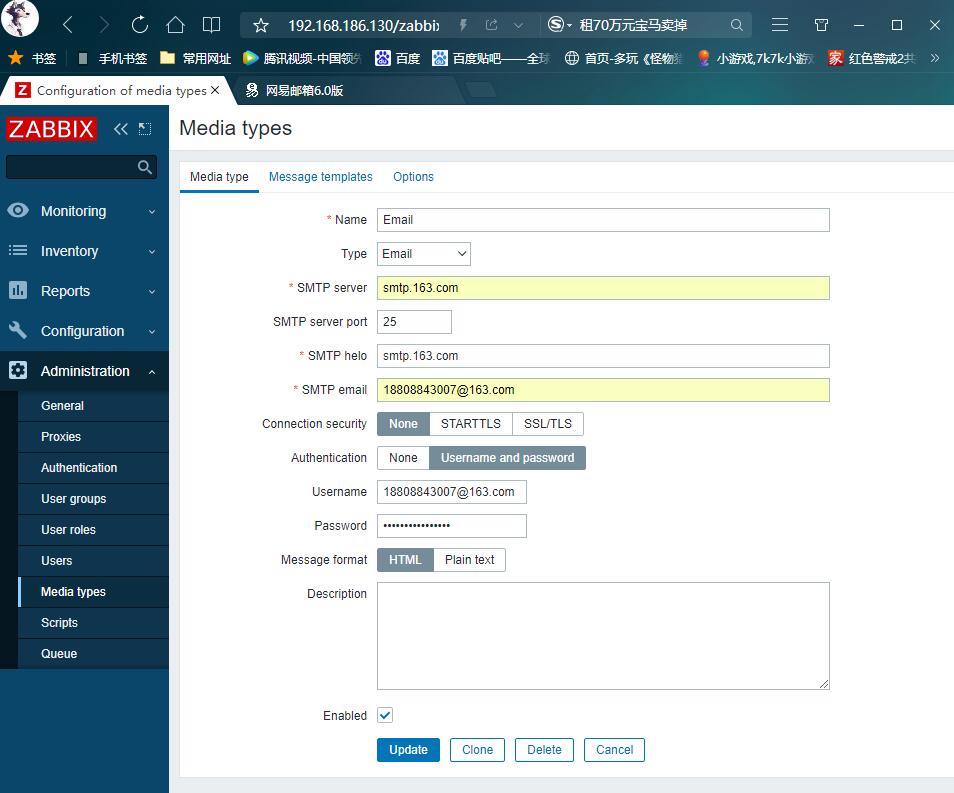954x793 pixels.
Task: Click the skin shirt icon in title bar
Action: point(821,25)
